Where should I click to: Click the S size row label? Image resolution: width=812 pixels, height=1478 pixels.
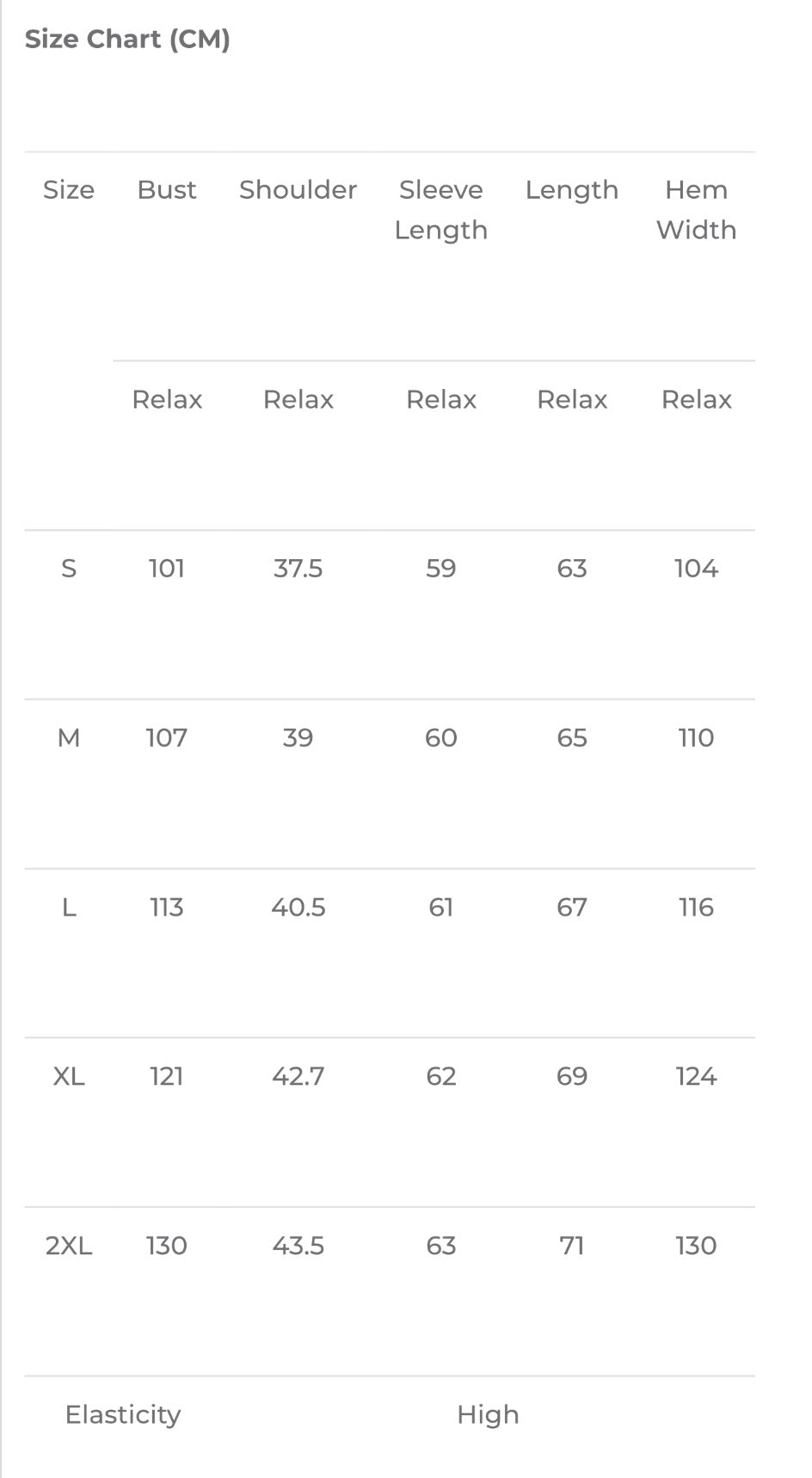tap(69, 569)
